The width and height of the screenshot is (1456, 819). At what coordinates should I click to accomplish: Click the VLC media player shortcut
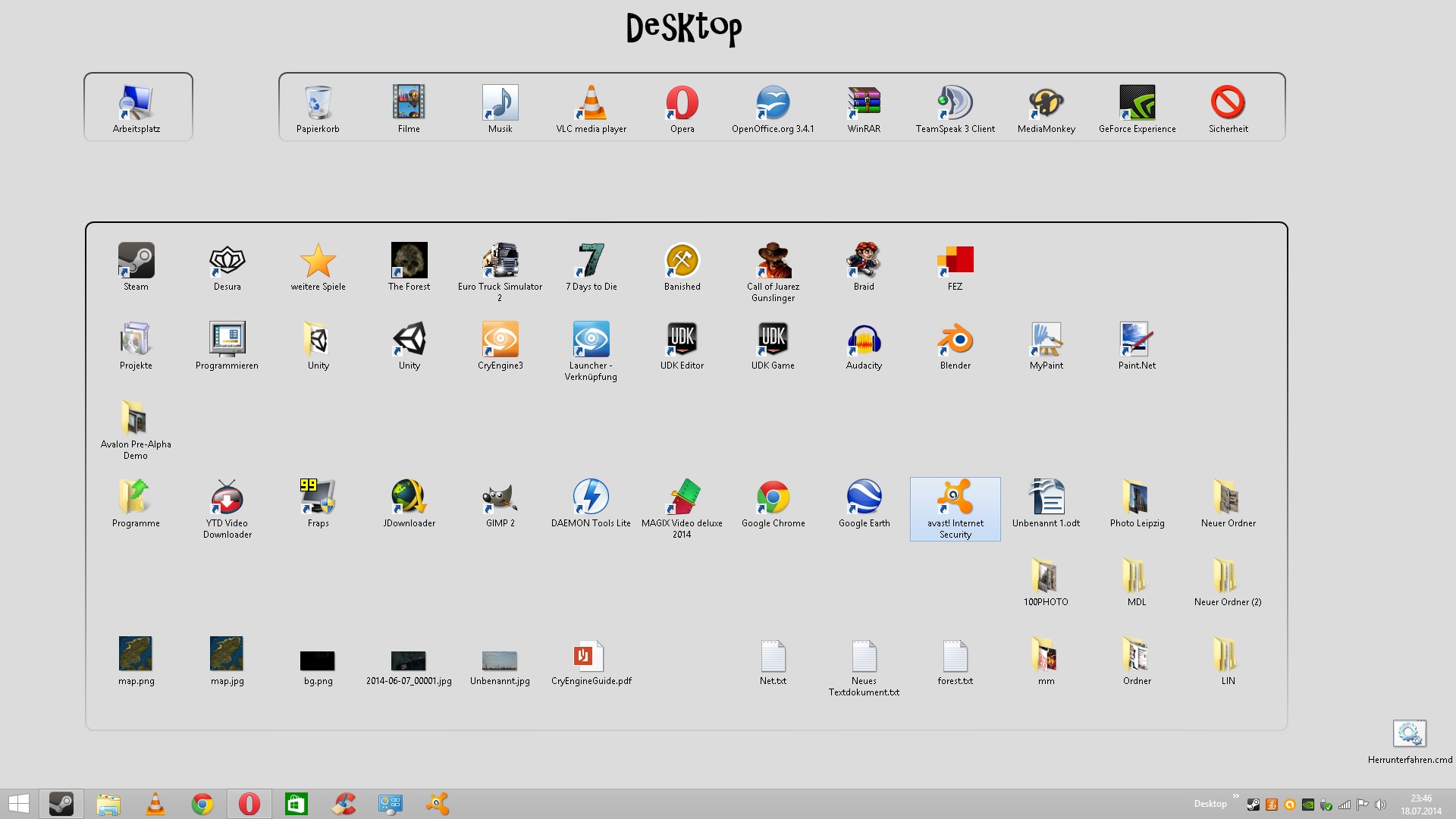591,103
